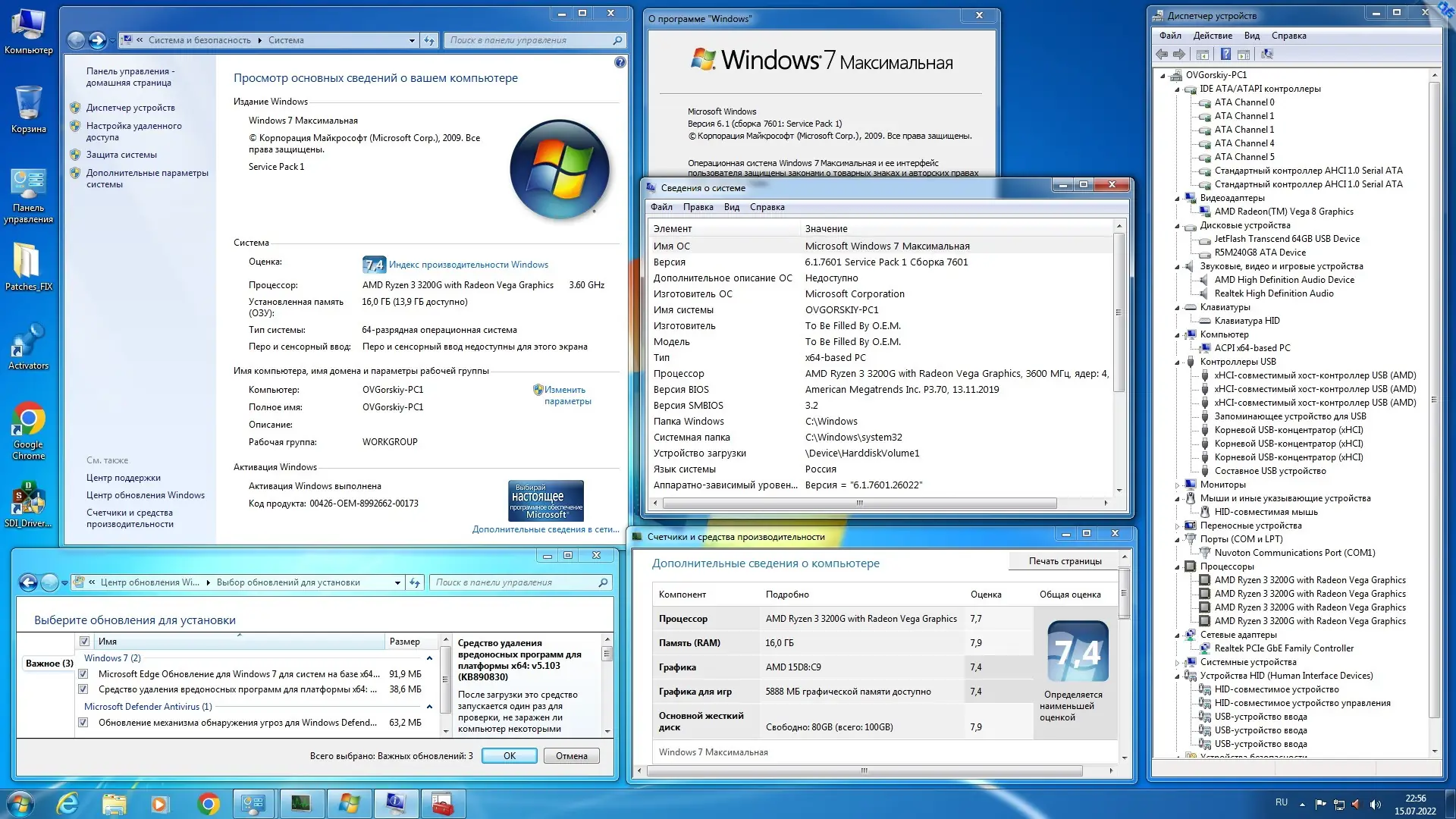Expand the Мониторы device node
The width and height of the screenshot is (1456, 819).
pyautogui.click(x=1178, y=485)
